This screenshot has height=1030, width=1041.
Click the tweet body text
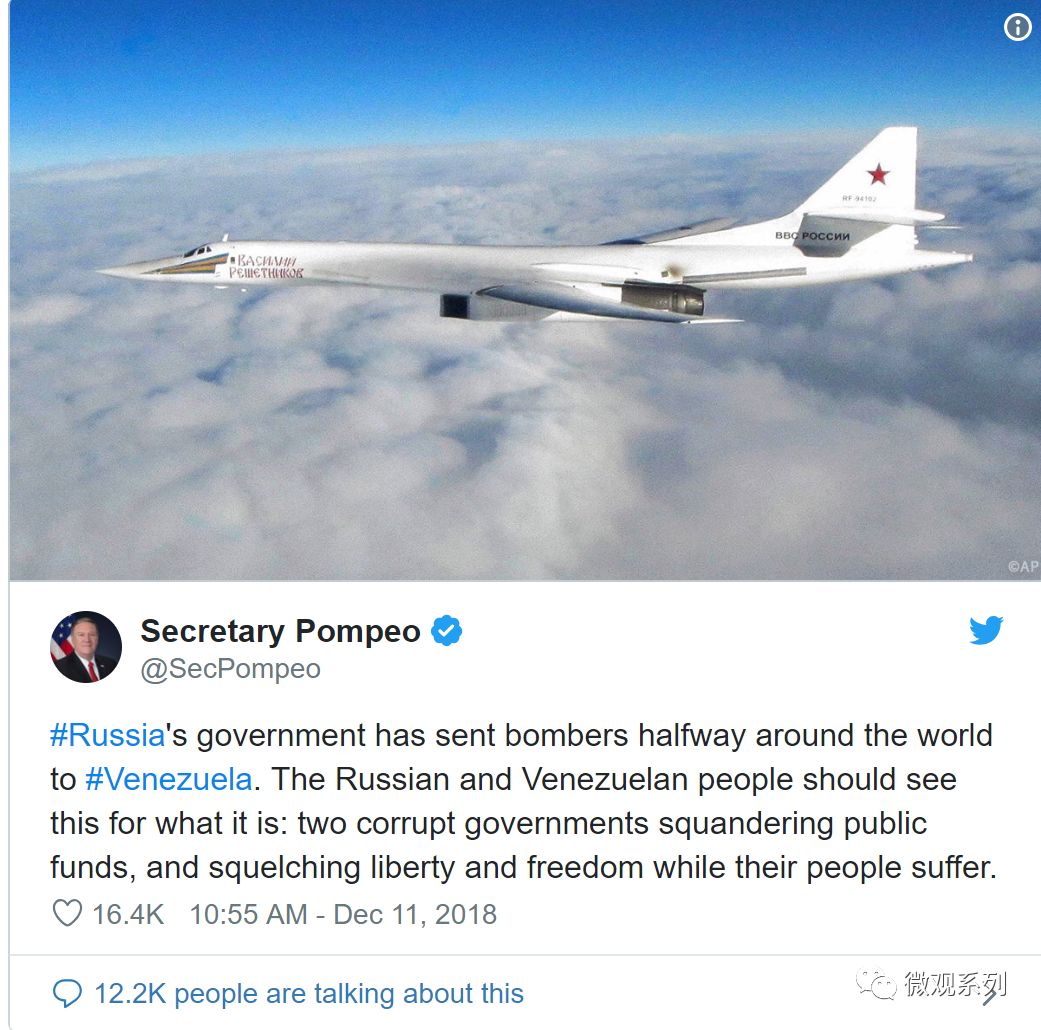pos(523,802)
